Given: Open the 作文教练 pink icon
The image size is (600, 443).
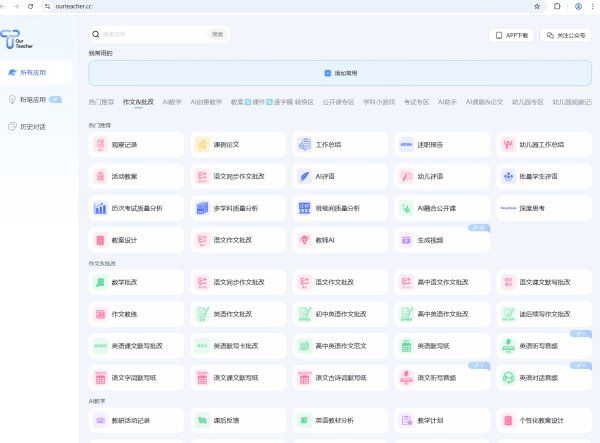Looking at the screenshot, I should click(100, 314).
